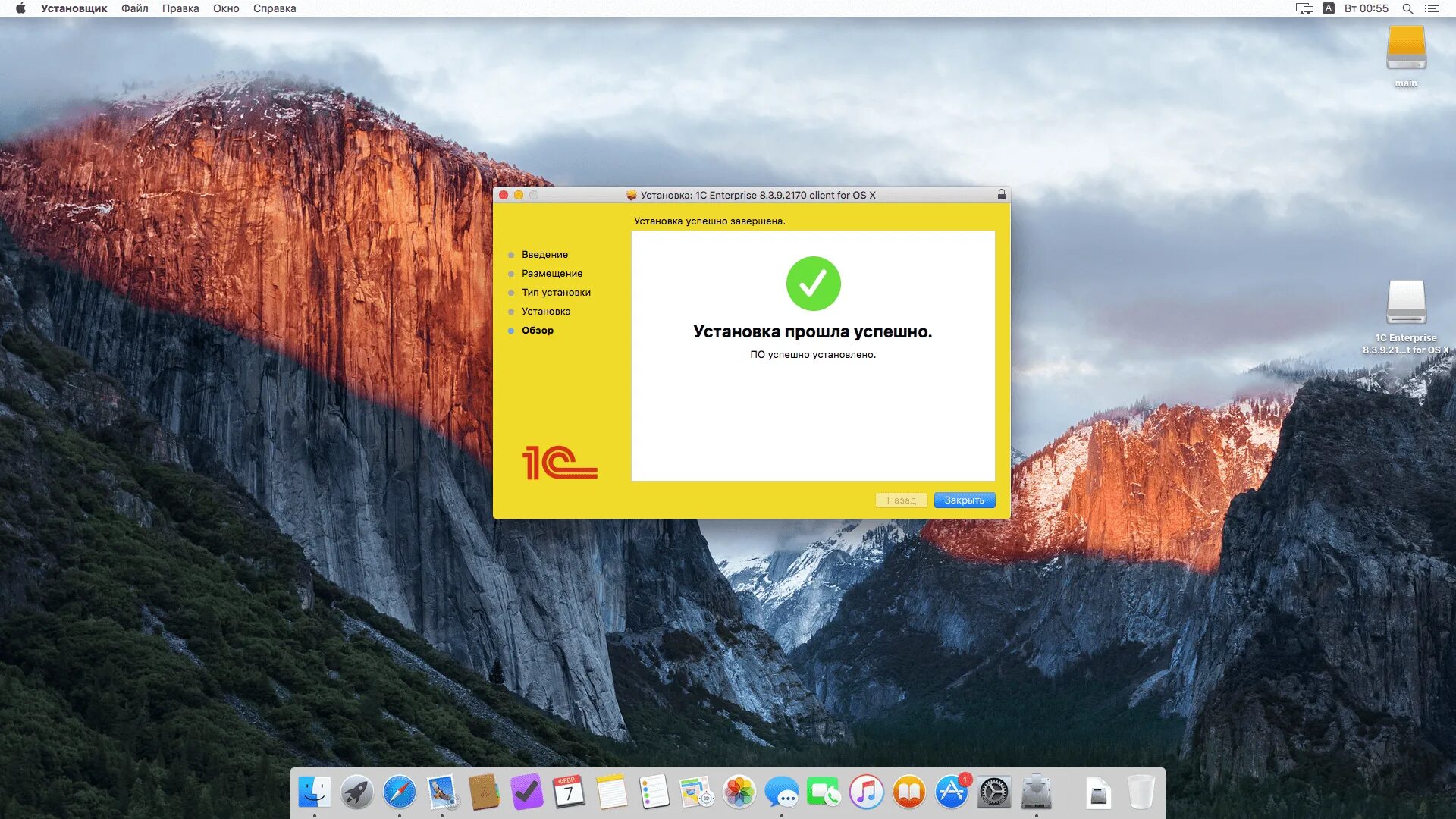Click the Закрыть button in the installer
The width and height of the screenshot is (1456, 819).
coord(964,500)
